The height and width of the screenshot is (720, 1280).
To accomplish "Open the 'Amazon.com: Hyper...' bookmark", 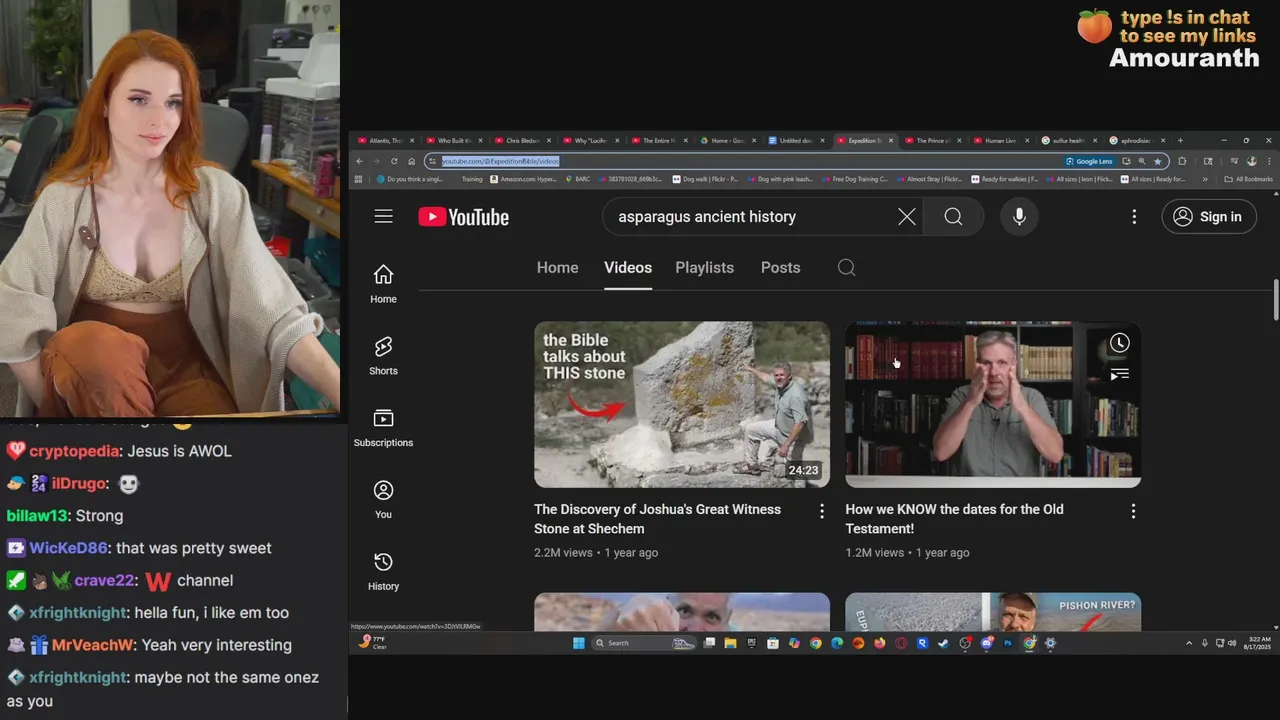I will tap(523, 179).
